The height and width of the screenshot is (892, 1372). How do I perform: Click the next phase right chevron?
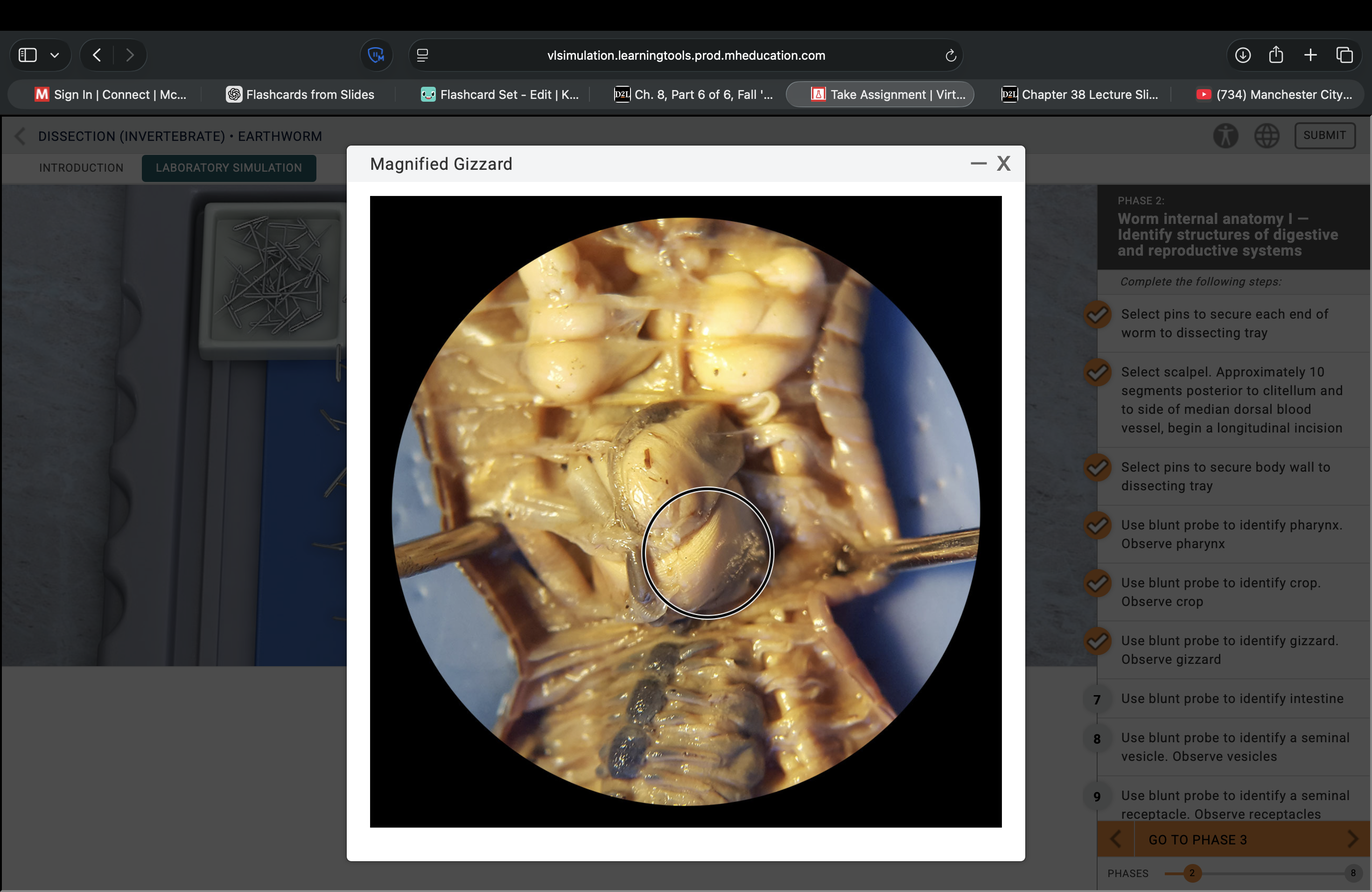pos(1352,839)
